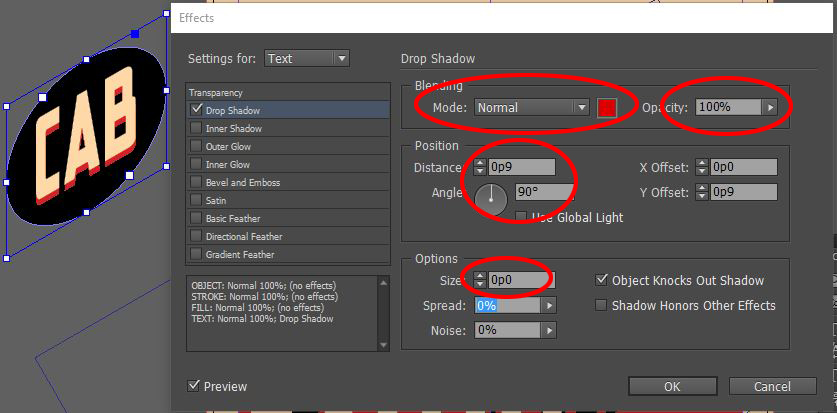Click the red shadow color swatch
Screen dimensions: 837x413
(x=607, y=108)
